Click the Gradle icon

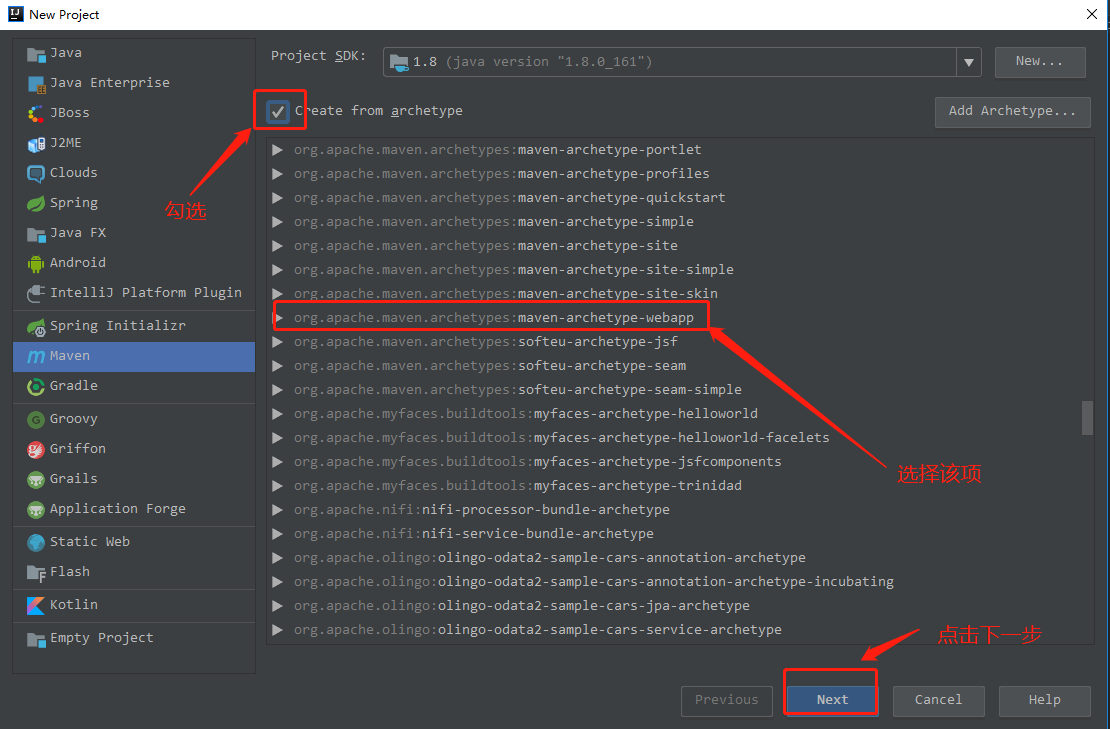coord(35,386)
